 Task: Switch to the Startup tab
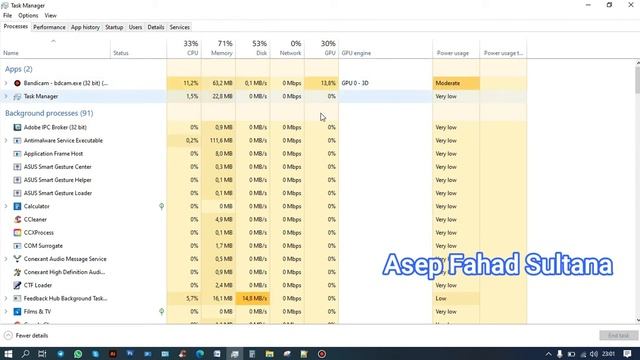[114, 27]
